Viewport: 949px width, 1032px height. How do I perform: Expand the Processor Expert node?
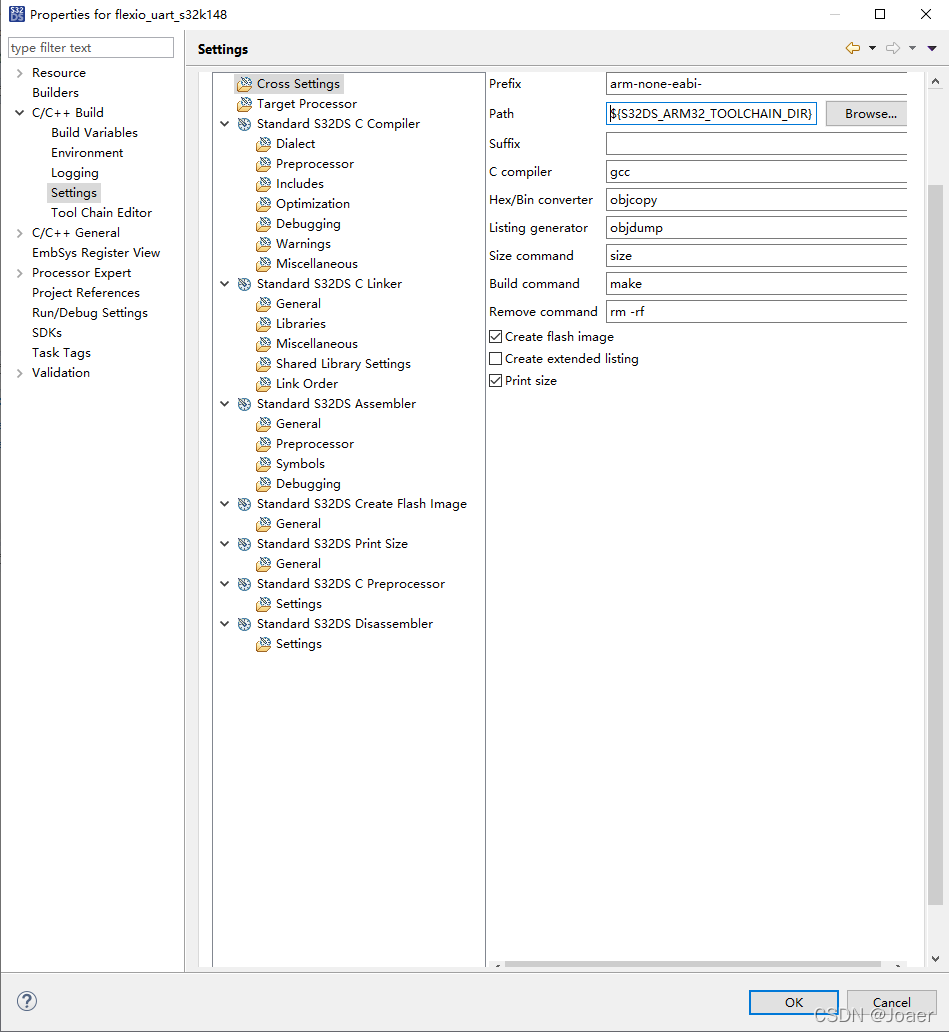[x=19, y=273]
